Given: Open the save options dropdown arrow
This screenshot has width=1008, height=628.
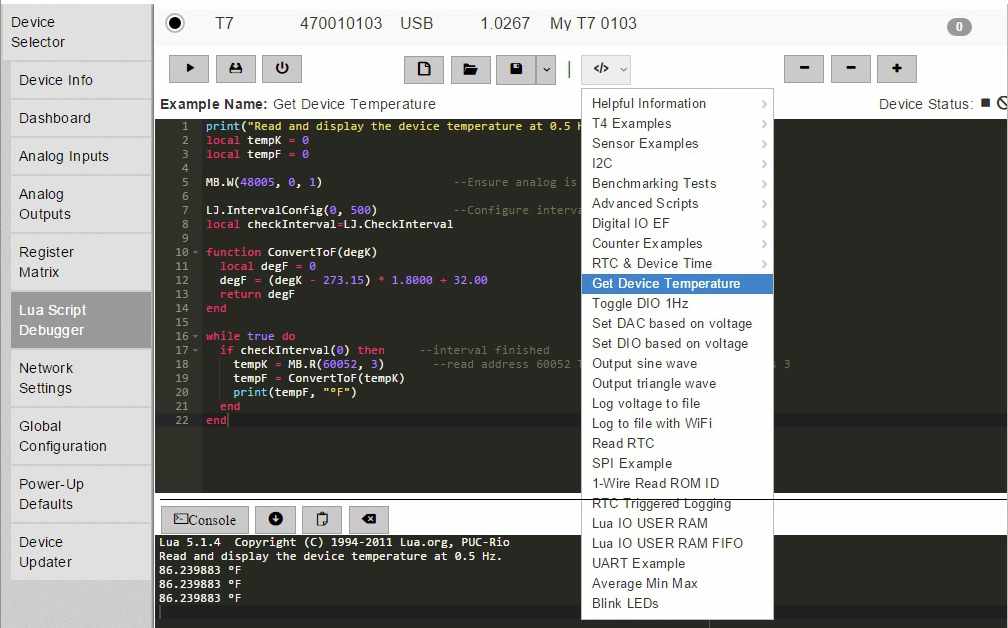Looking at the screenshot, I should click(x=549, y=69).
